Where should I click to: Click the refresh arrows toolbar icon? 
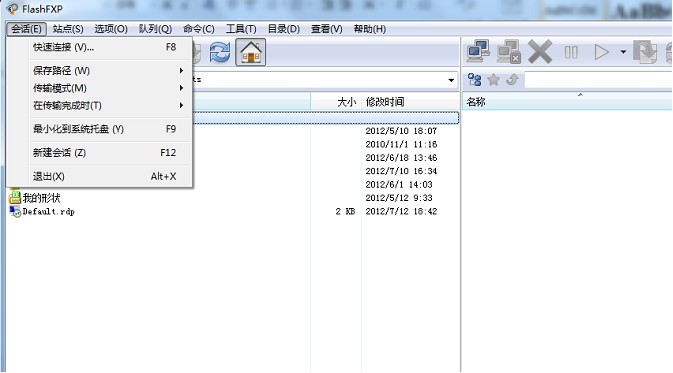220,52
